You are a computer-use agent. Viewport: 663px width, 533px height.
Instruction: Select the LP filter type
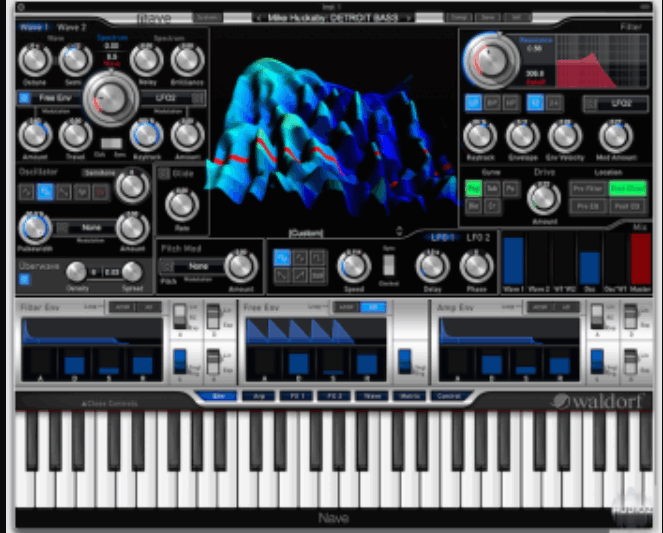[x=474, y=103]
